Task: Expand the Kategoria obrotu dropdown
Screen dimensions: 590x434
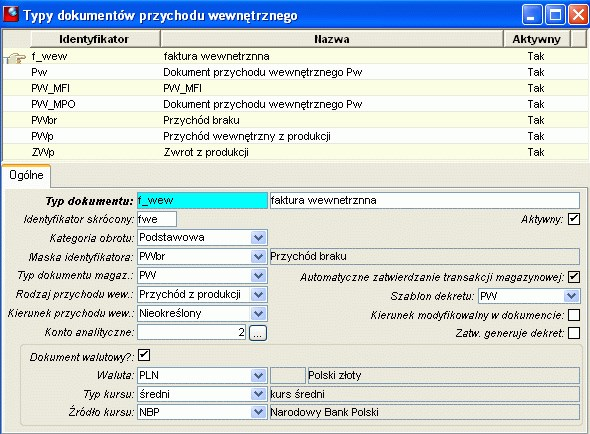Action: 258,238
